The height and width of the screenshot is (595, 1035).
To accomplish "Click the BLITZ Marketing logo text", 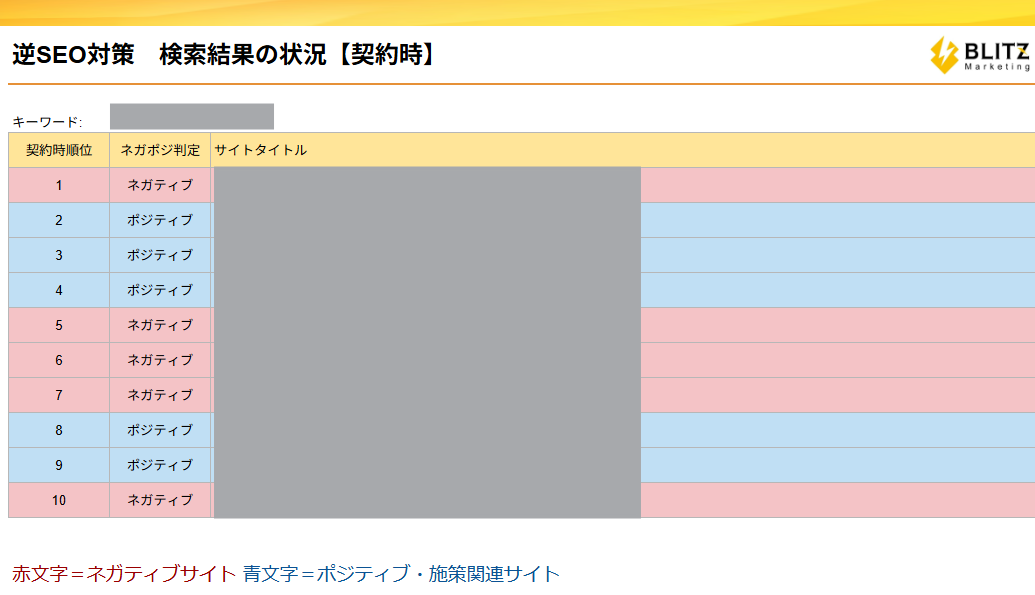I will point(996,56).
